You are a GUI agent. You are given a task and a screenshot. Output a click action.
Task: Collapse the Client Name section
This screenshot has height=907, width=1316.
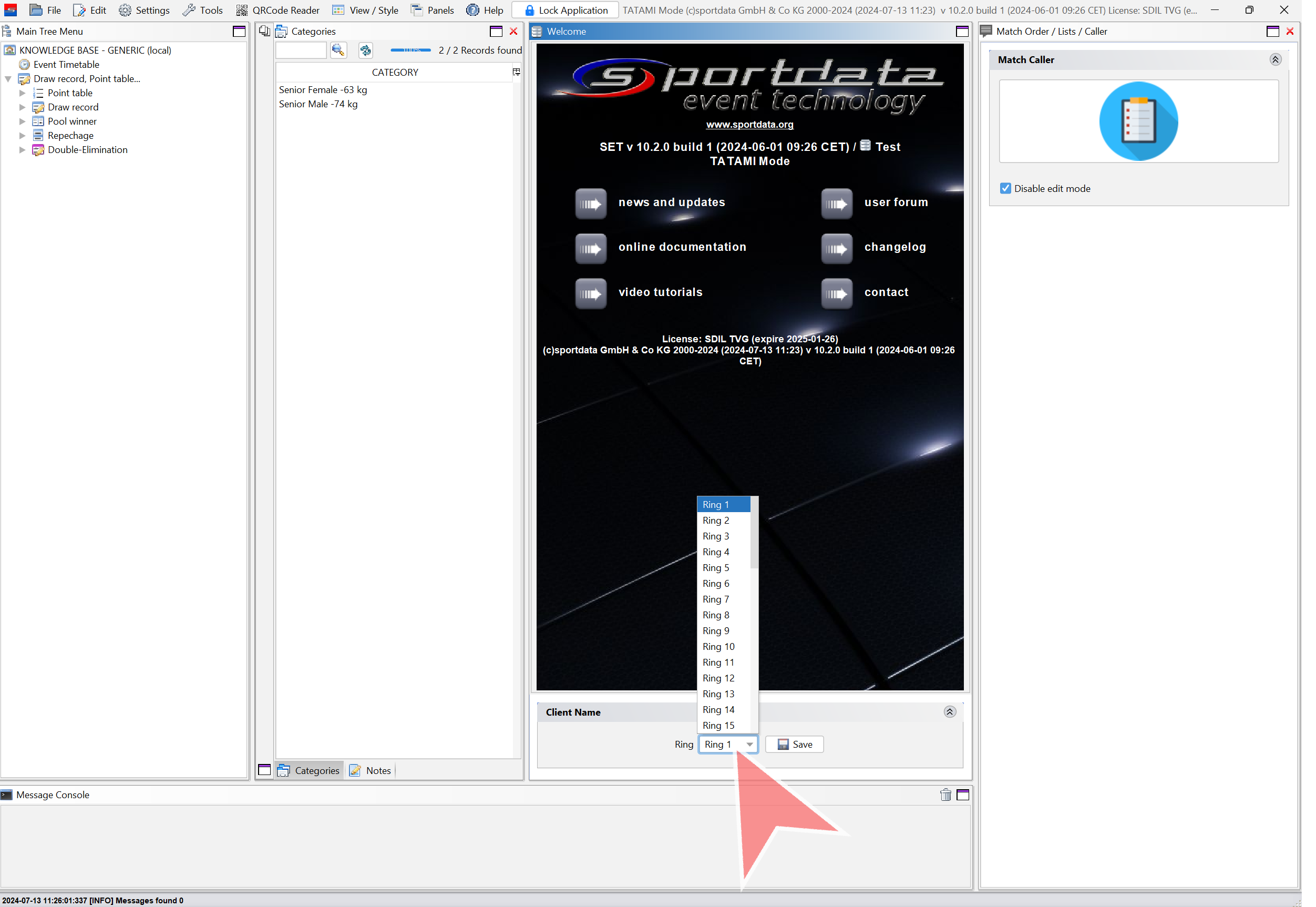950,712
